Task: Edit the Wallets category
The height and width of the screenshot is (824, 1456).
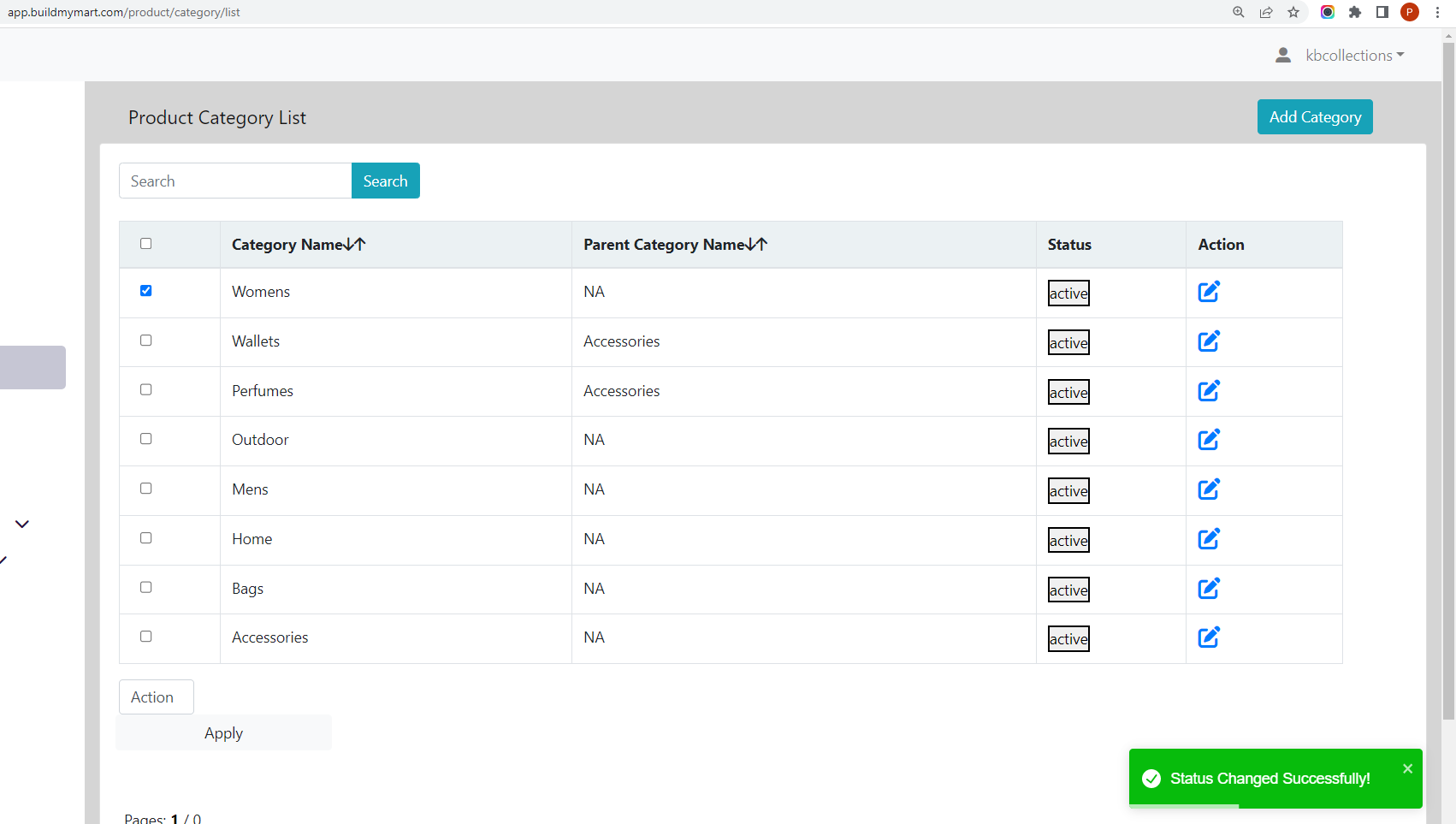Action: pyautogui.click(x=1209, y=341)
